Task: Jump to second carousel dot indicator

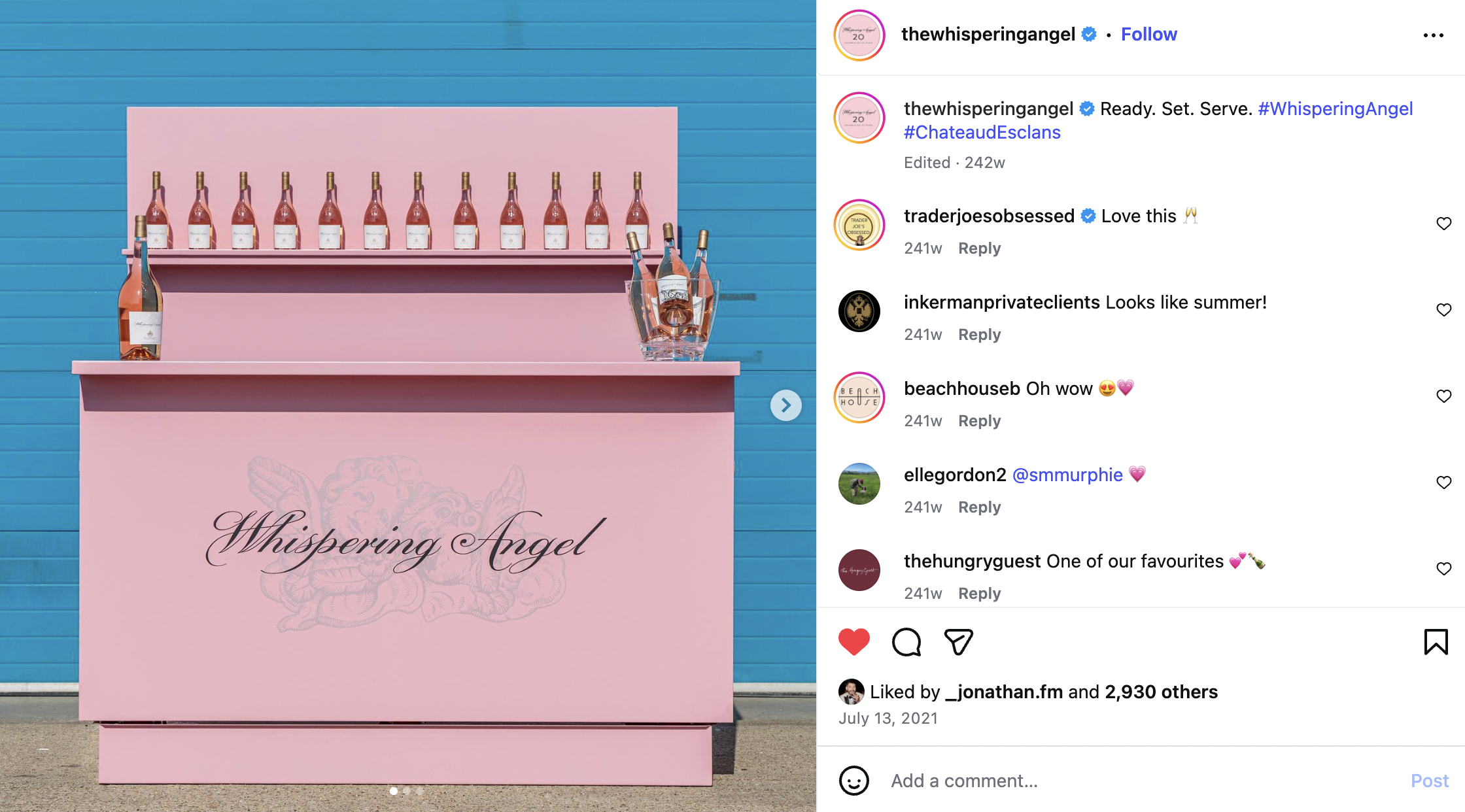Action: pos(407,791)
